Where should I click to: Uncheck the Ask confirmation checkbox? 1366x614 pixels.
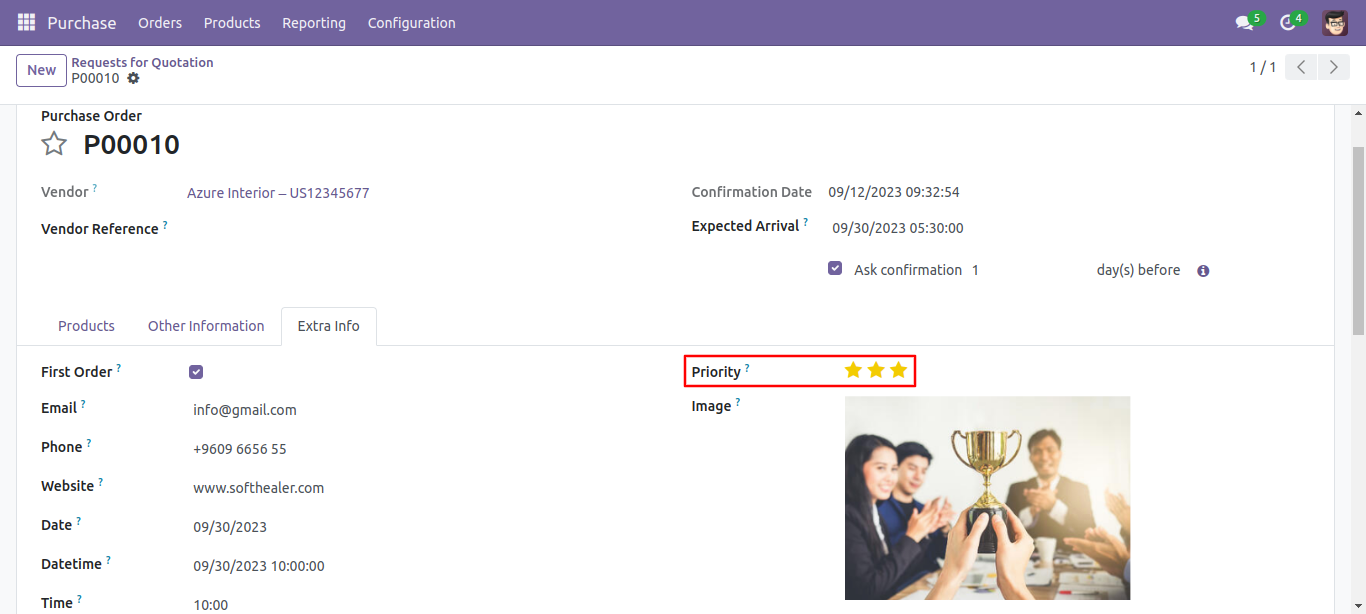835,269
